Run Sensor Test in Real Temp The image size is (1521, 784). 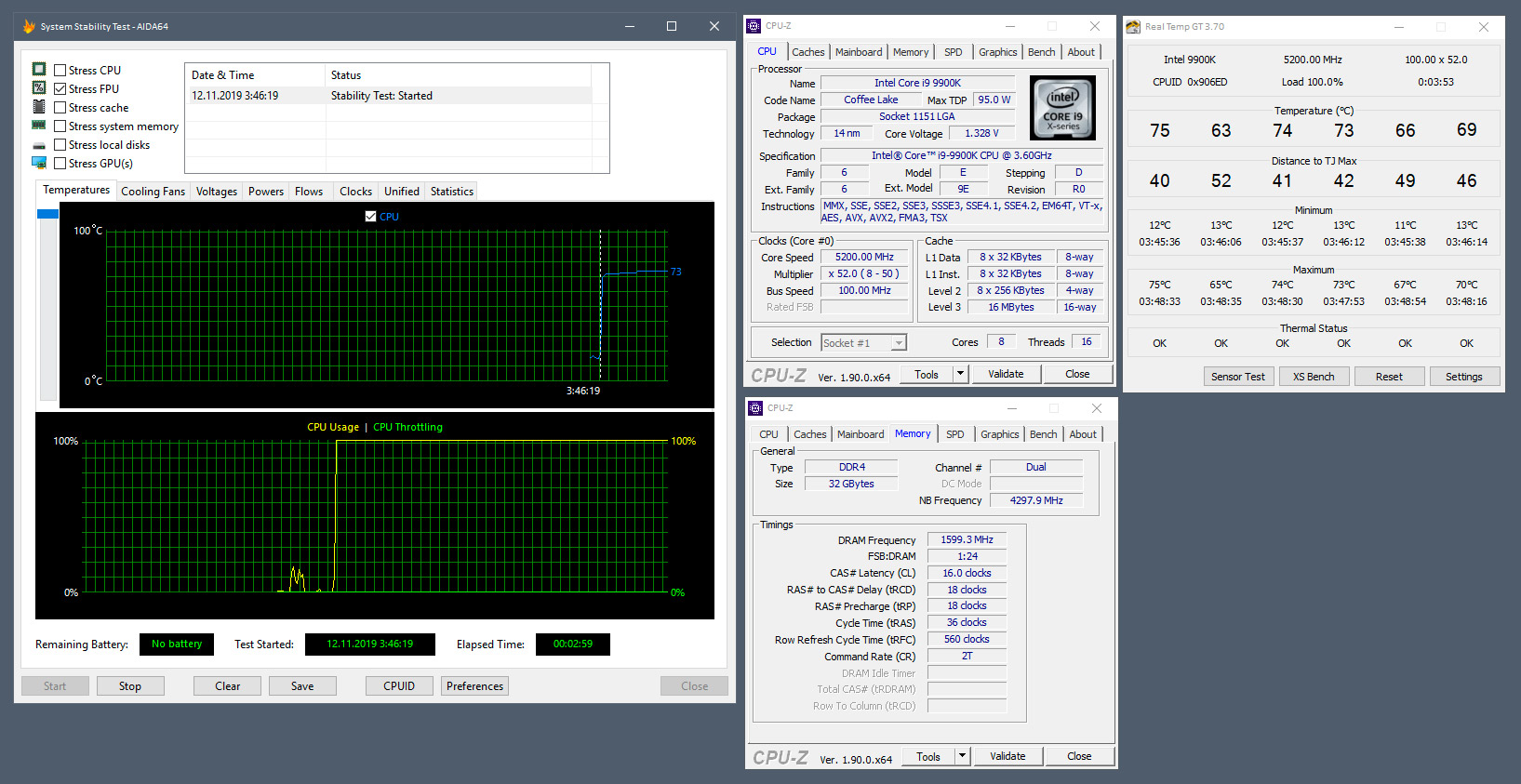(x=1238, y=377)
